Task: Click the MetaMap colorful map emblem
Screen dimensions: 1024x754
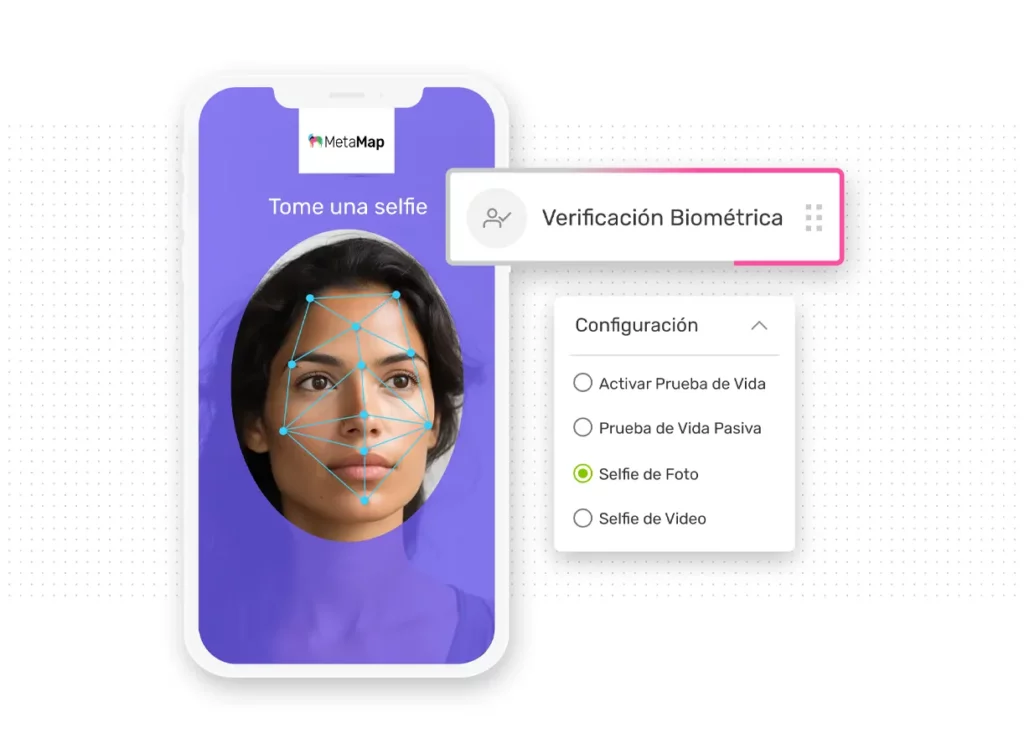Action: click(315, 141)
